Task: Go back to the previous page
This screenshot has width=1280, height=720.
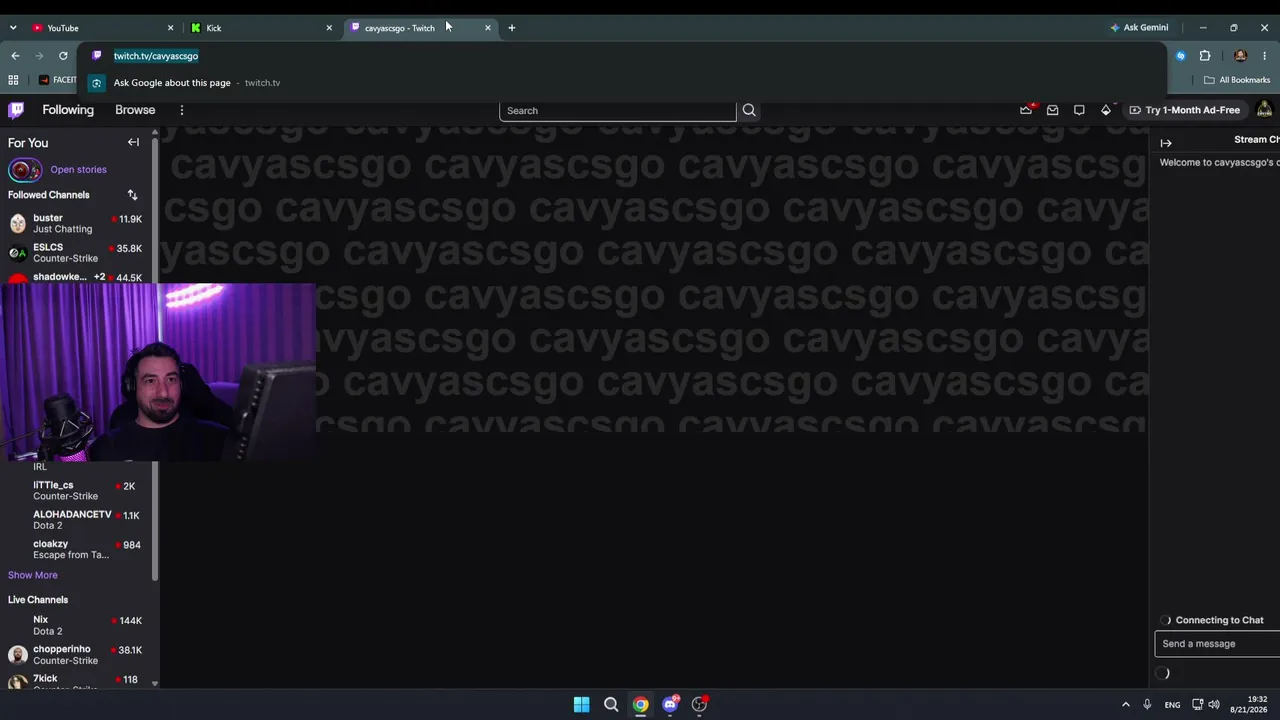Action: point(15,56)
